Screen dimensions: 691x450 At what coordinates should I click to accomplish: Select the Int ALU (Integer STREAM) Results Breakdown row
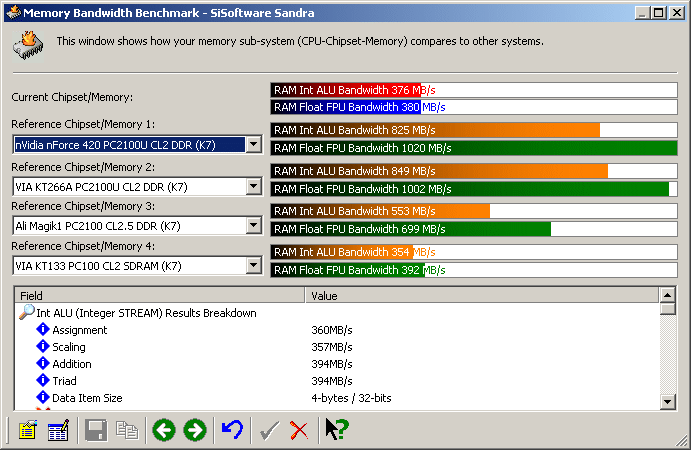point(146,313)
